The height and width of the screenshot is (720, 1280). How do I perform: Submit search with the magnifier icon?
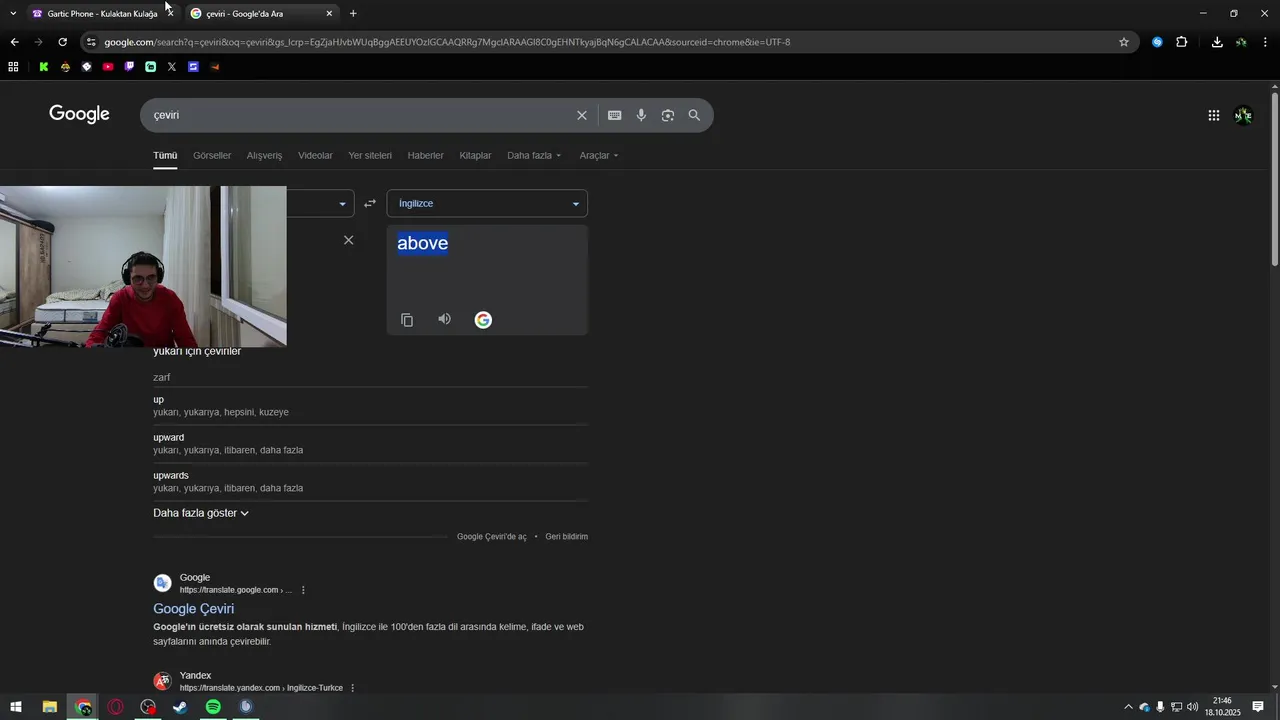pyautogui.click(x=694, y=115)
